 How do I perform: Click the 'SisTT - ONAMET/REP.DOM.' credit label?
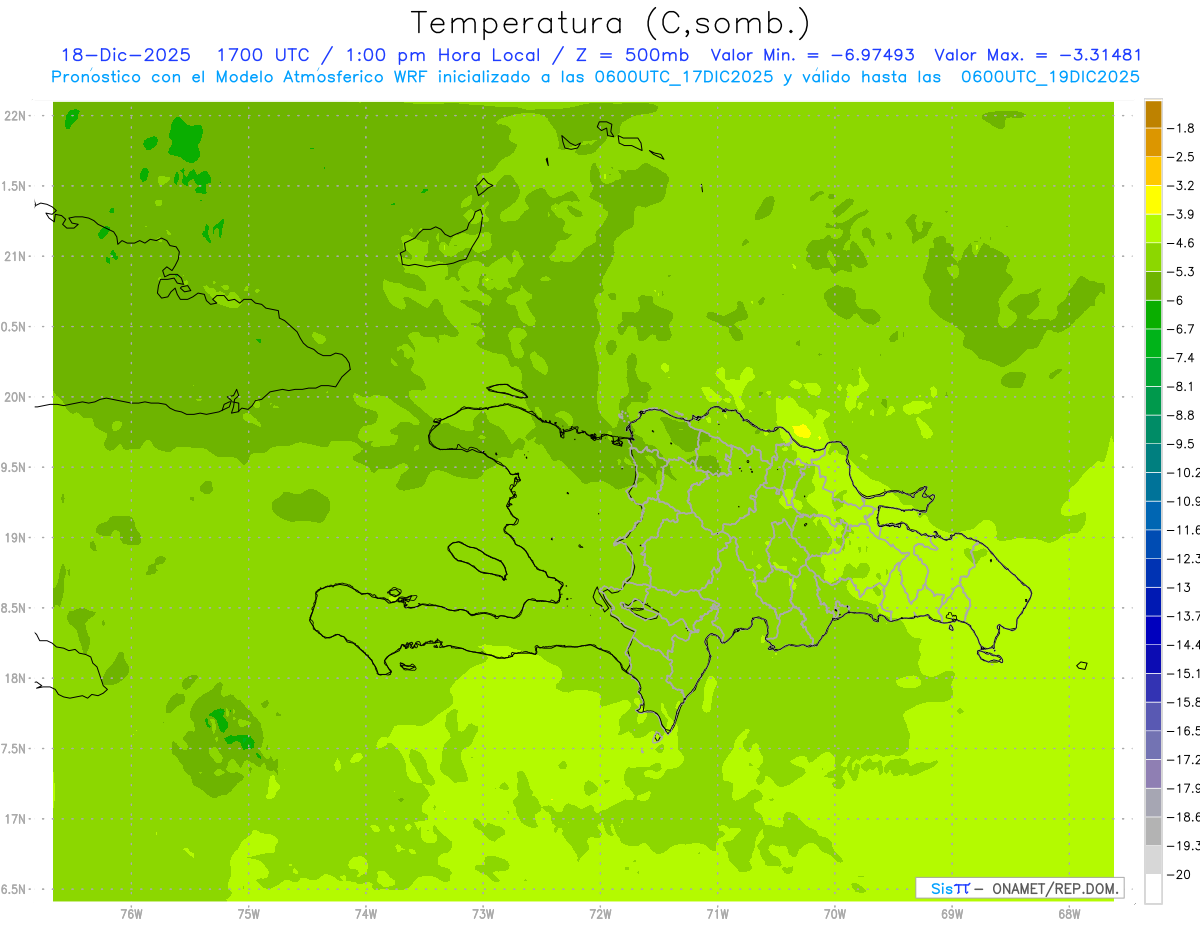(x=1020, y=888)
